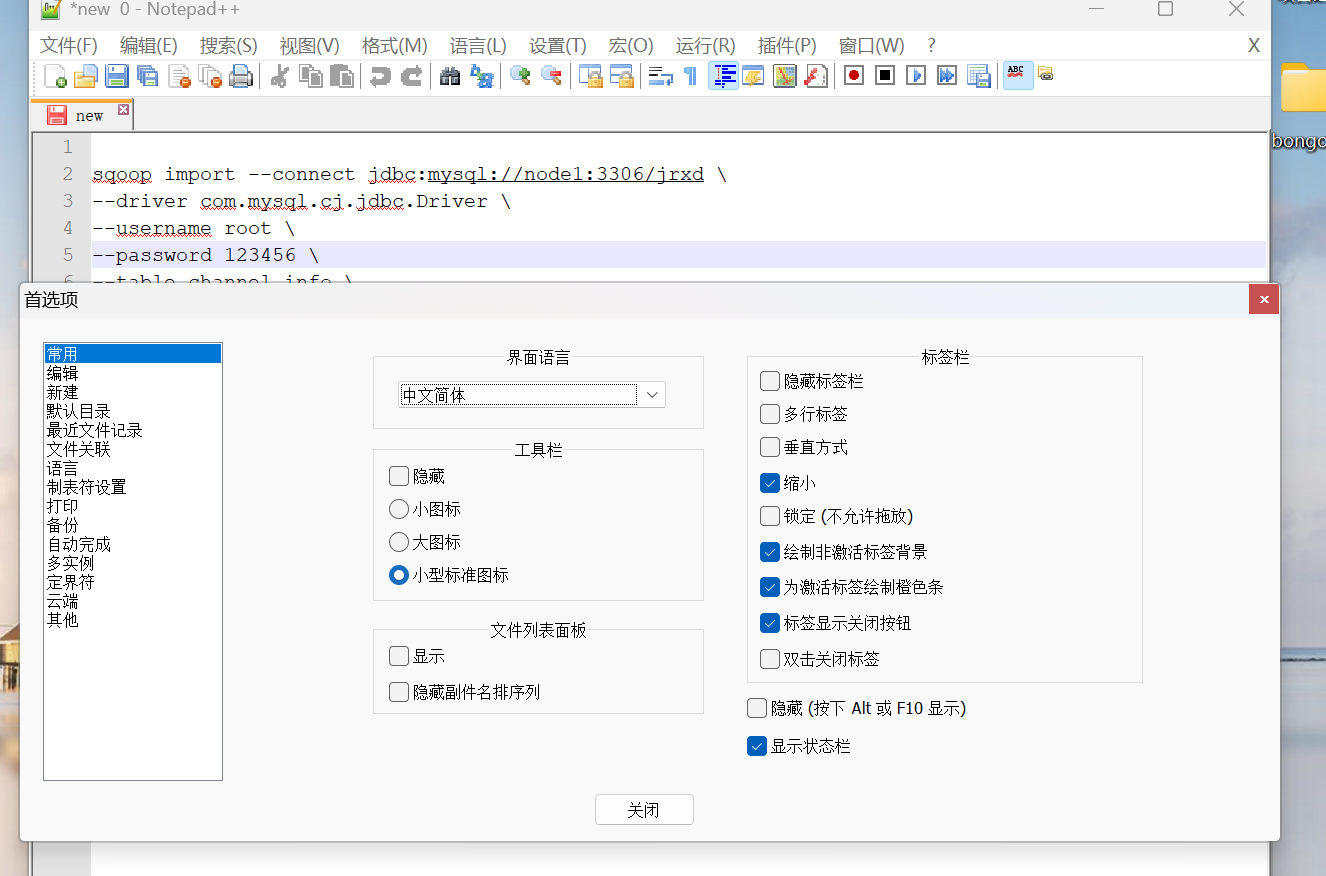Click Run macro multiple times icon
The width and height of the screenshot is (1326, 876).
coord(947,76)
